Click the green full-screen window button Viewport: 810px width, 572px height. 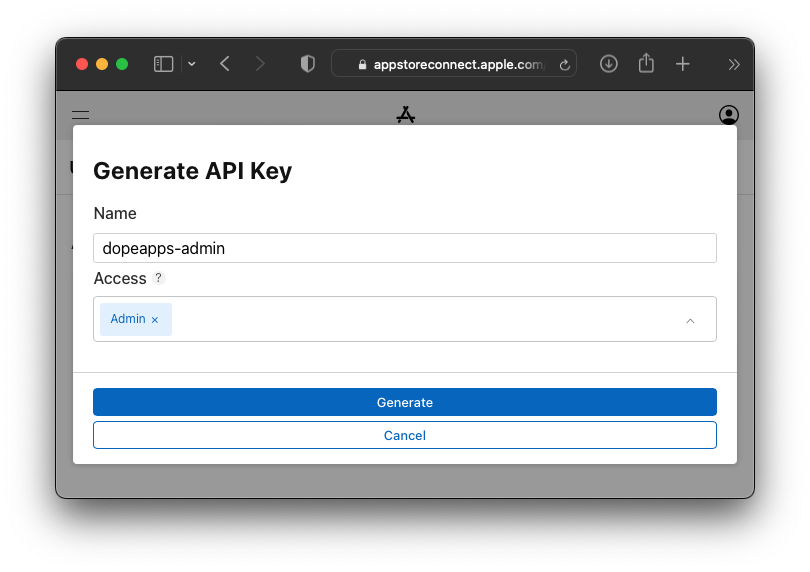122,64
